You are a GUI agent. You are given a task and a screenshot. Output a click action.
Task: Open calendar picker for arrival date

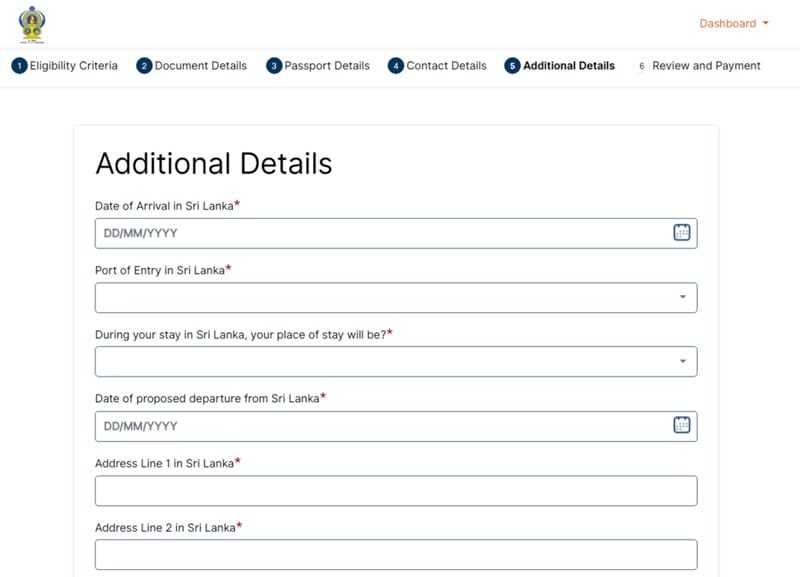pyautogui.click(x=682, y=233)
